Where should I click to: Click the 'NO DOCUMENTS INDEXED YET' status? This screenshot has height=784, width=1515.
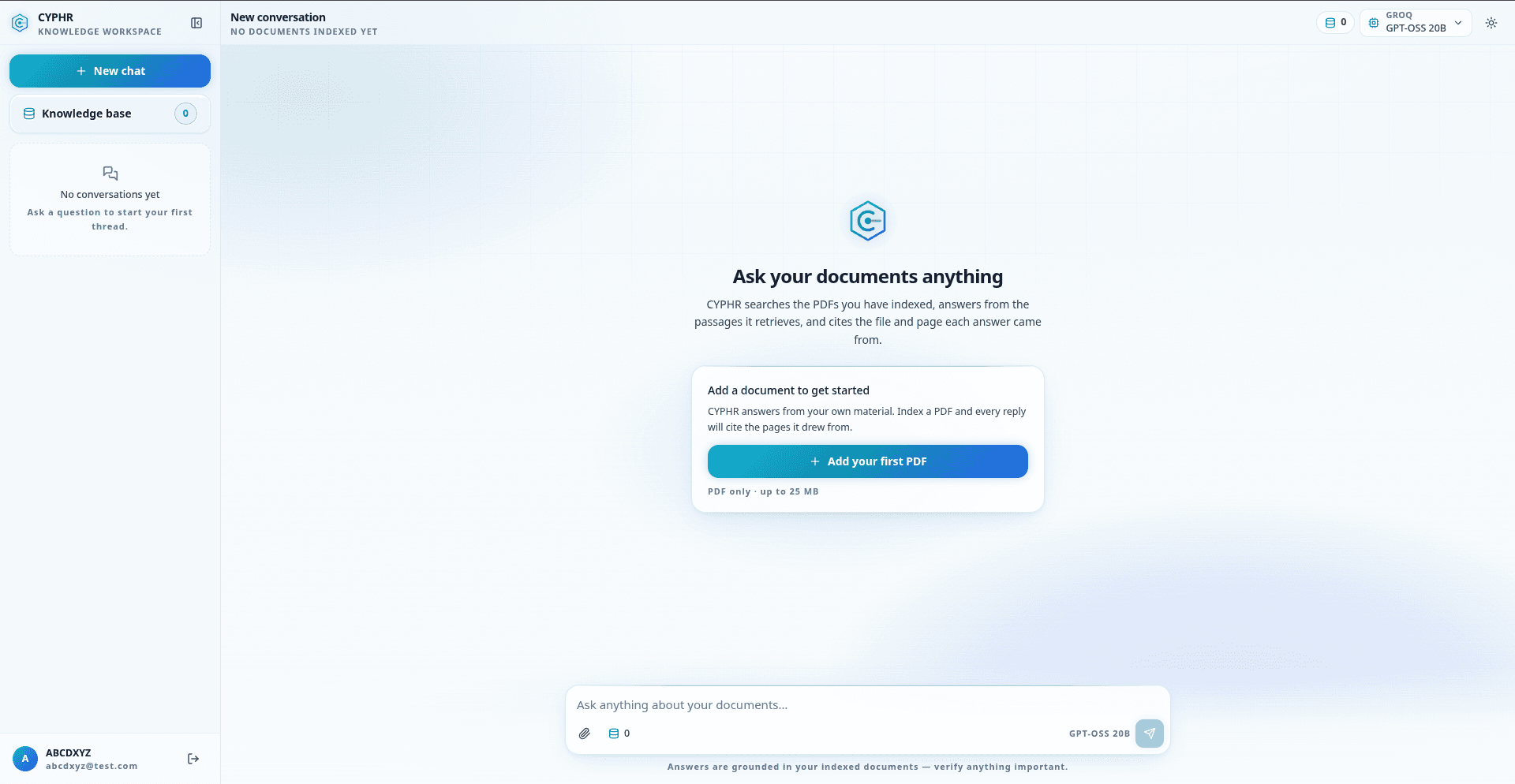point(304,32)
